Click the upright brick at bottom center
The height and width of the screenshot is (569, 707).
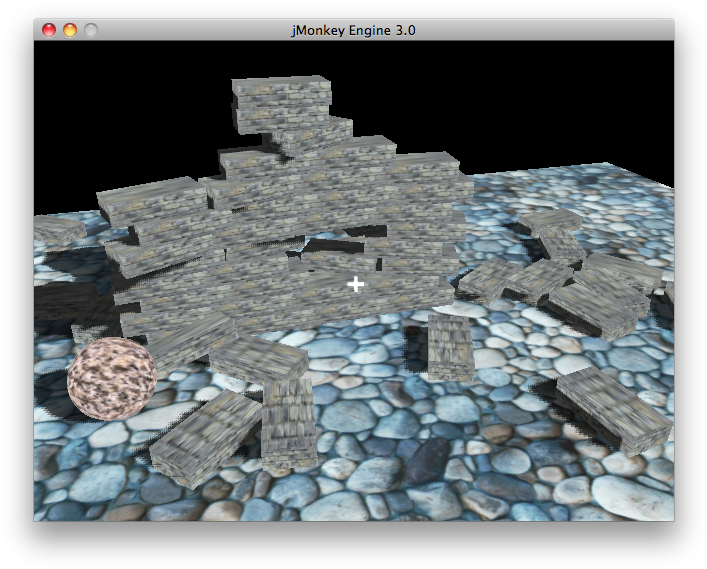coord(289,422)
